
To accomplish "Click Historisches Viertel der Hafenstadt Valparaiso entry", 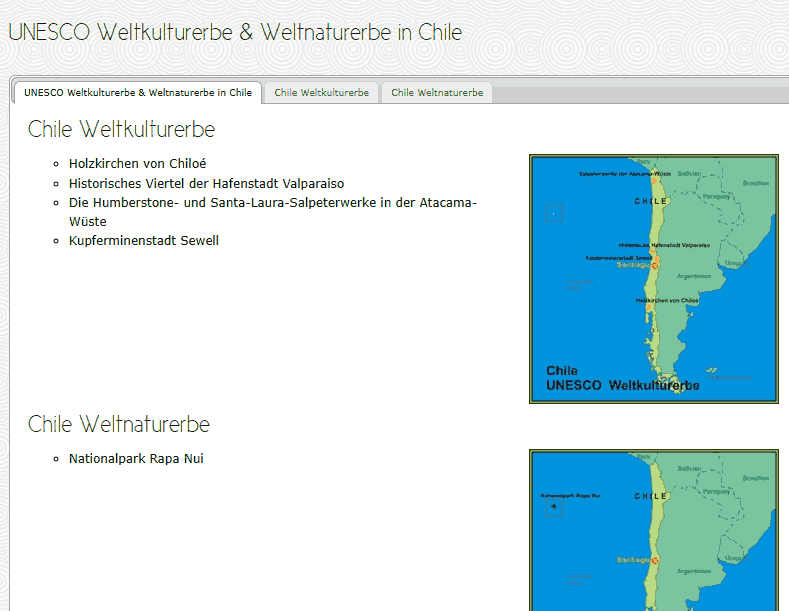I will (206, 183).
